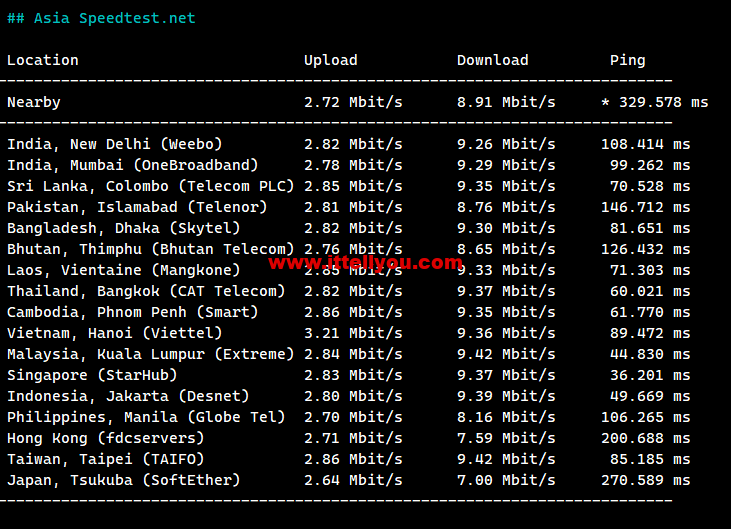Click Tsukuba upload '2.64 Mbit/s'
The height and width of the screenshot is (529, 731).
[353, 480]
